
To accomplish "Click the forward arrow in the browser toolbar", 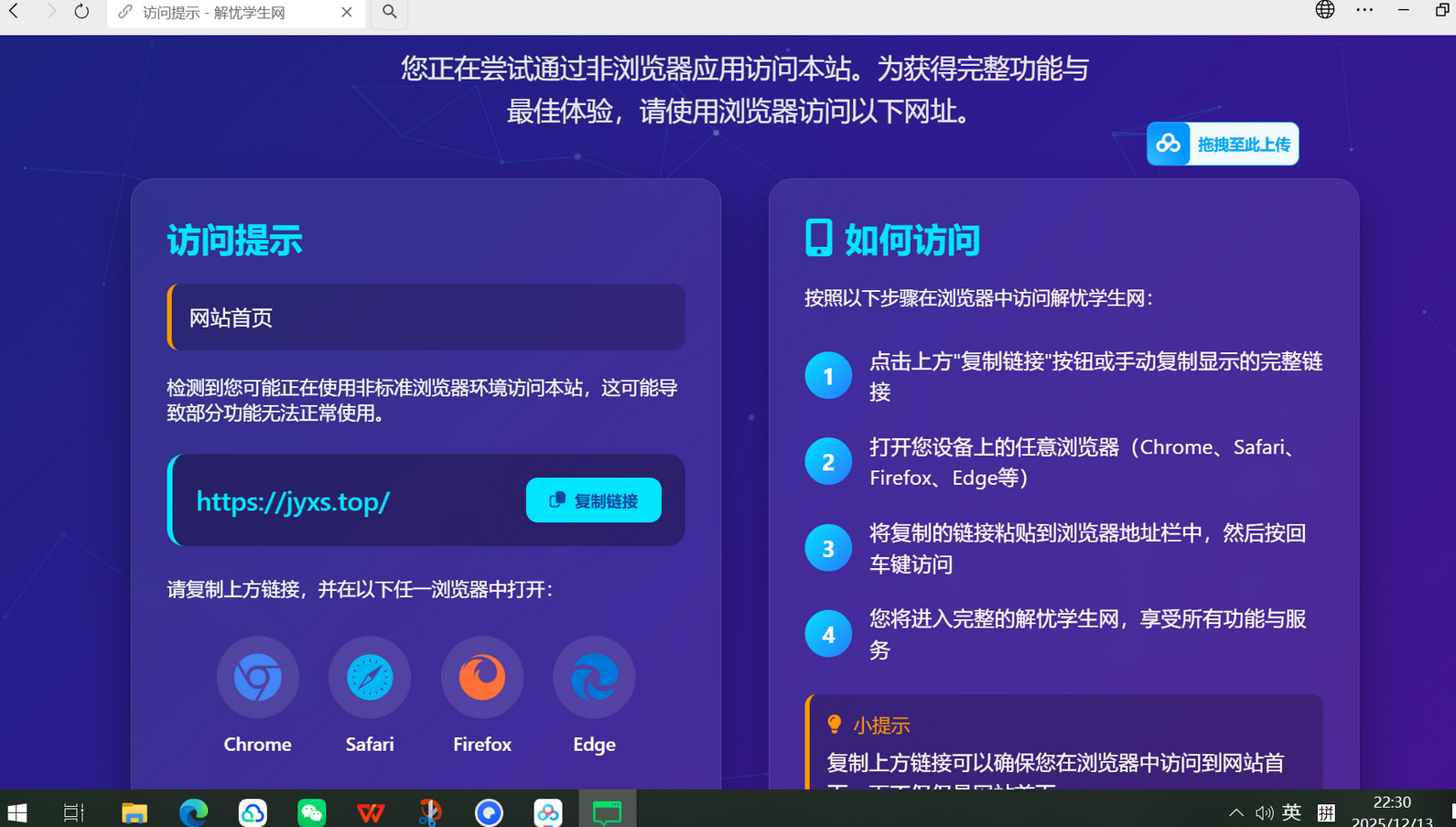I will pyautogui.click(x=51, y=11).
